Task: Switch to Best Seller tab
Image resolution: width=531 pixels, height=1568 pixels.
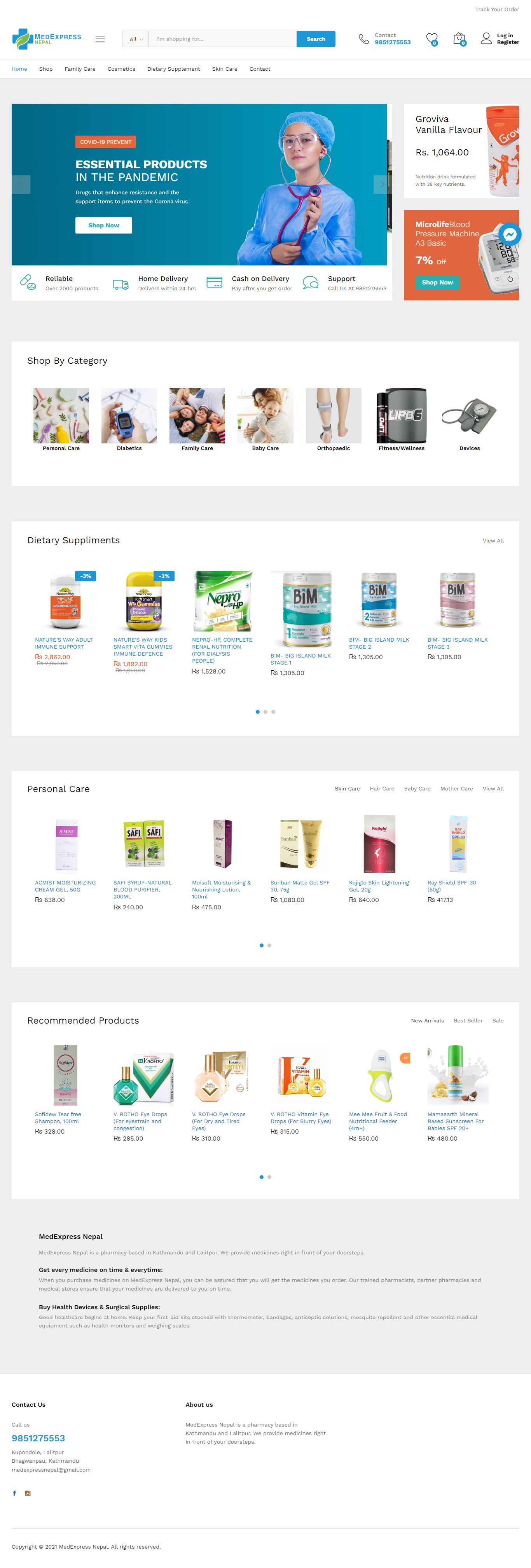Action: 468,1020
